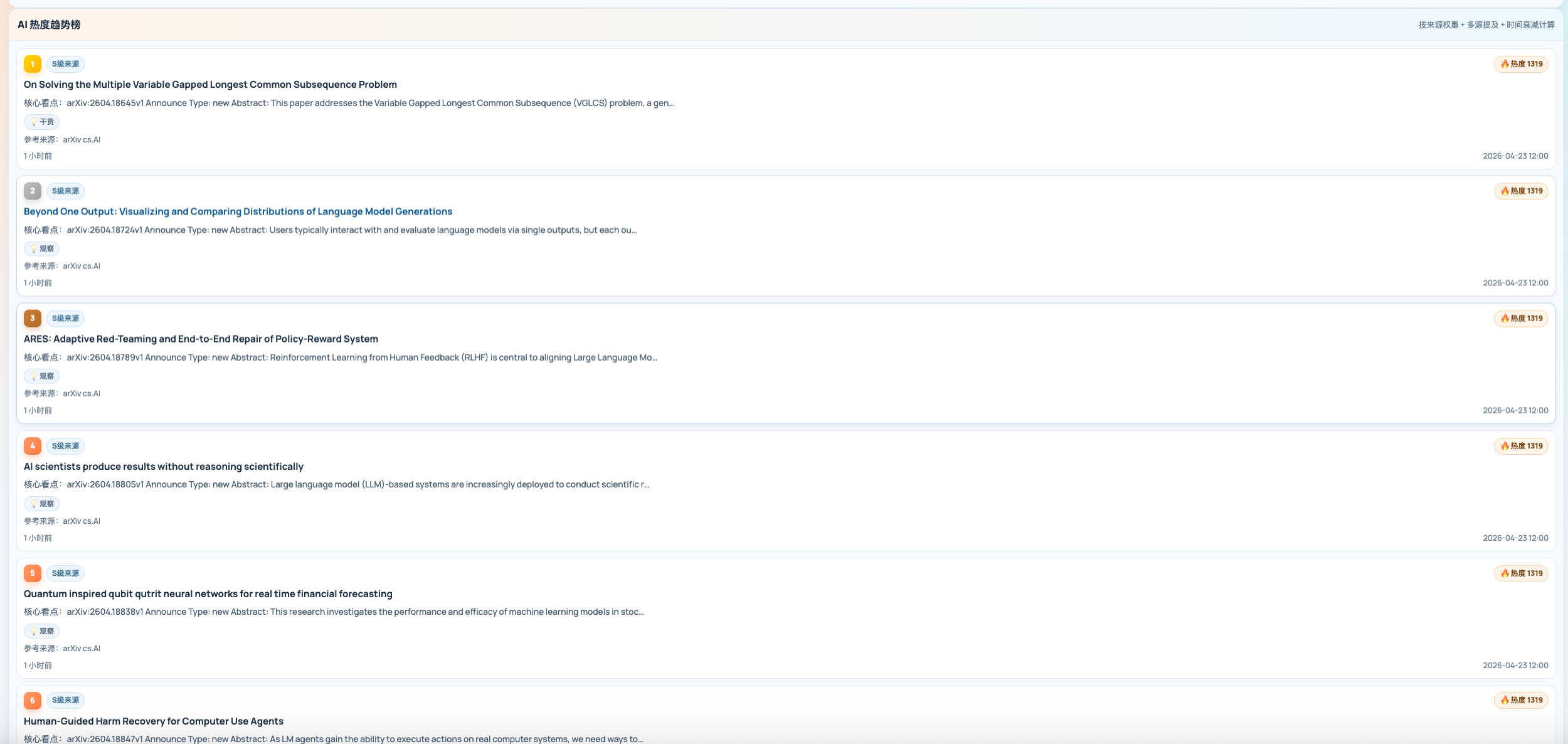Click 2026-04-23 12:00 timestamp on Quantum inspired card
The width and height of the screenshot is (1568, 744).
point(1515,665)
